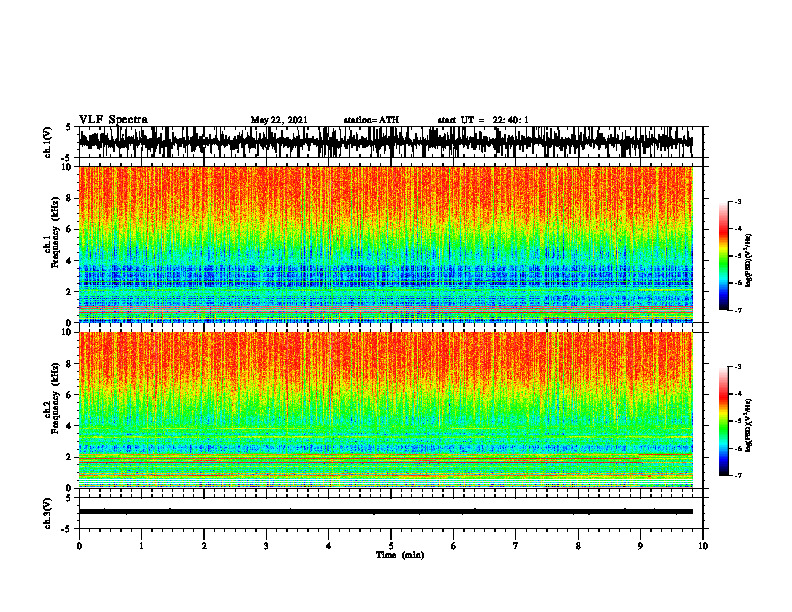Screen dimensions: 792x612
Task: Click the "6" time axis tick label
Action: pos(454,546)
